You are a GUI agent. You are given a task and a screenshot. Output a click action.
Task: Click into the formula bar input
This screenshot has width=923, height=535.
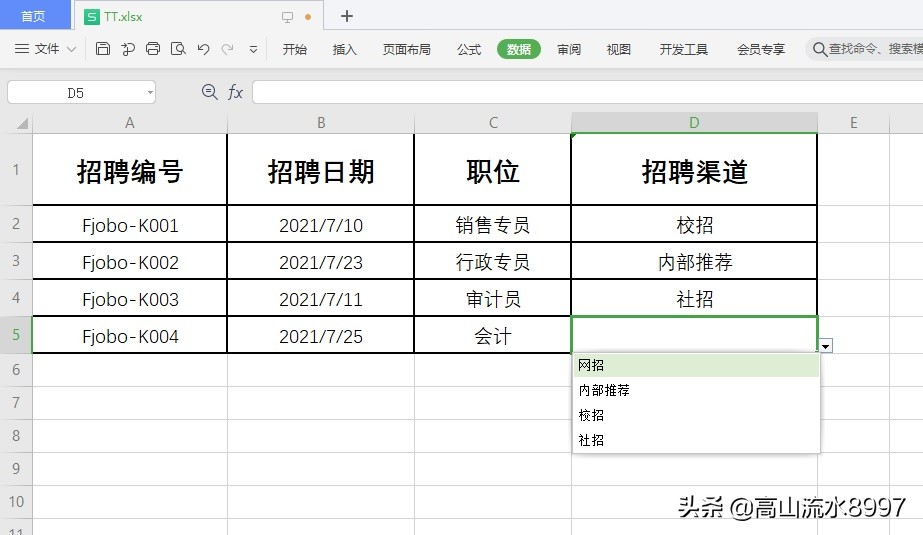tap(587, 92)
